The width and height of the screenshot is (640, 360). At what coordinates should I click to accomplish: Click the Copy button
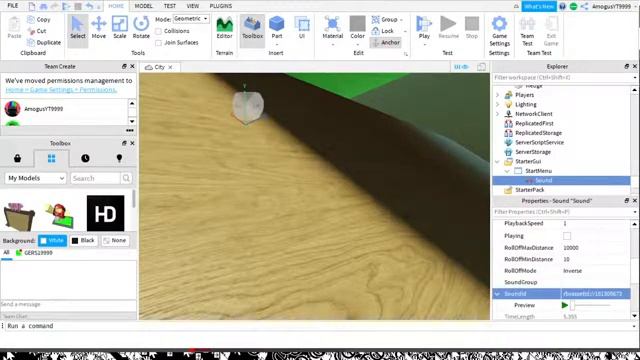tap(39, 20)
